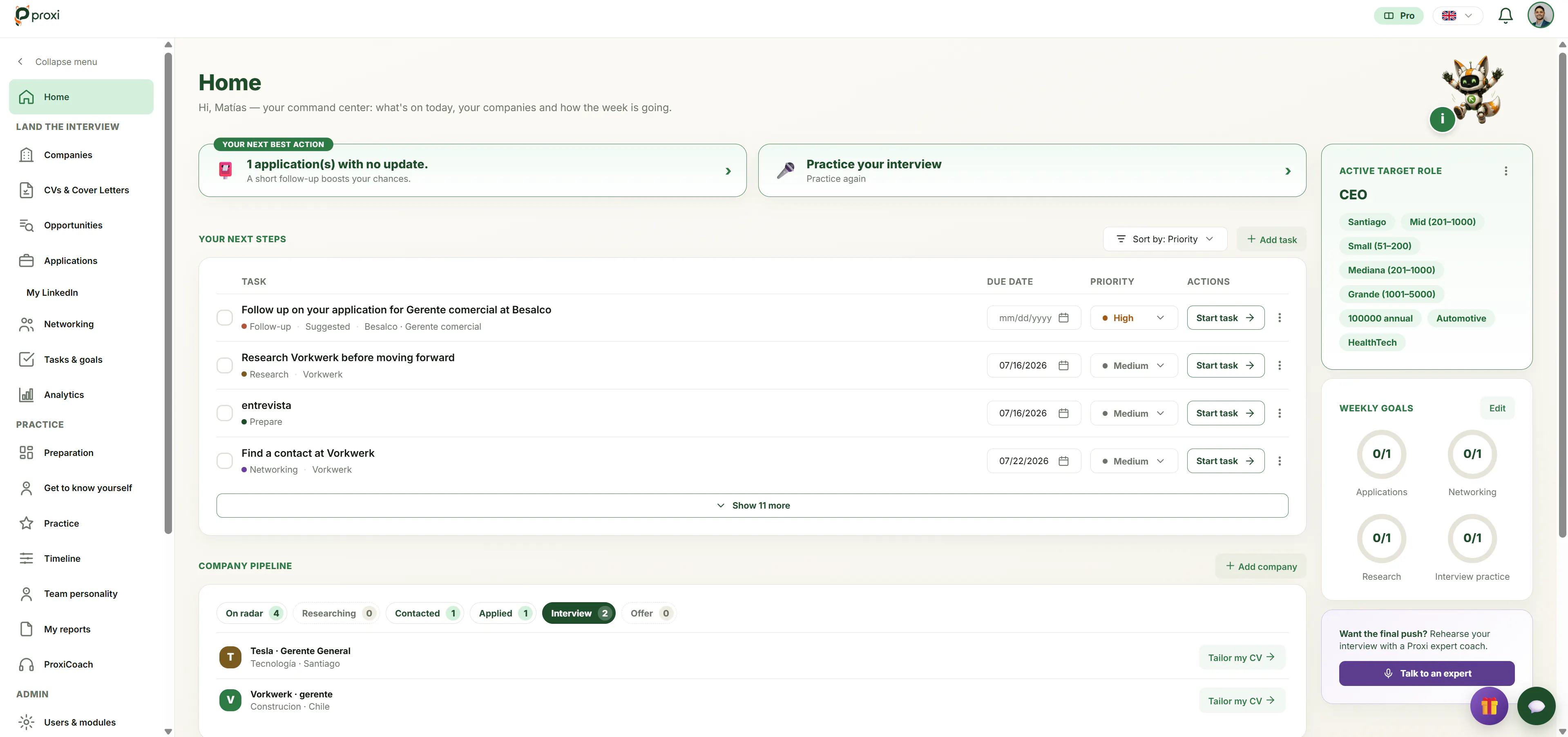Click the Research weekly goal ring
This screenshot has width=1568, height=737.
pos(1381,538)
